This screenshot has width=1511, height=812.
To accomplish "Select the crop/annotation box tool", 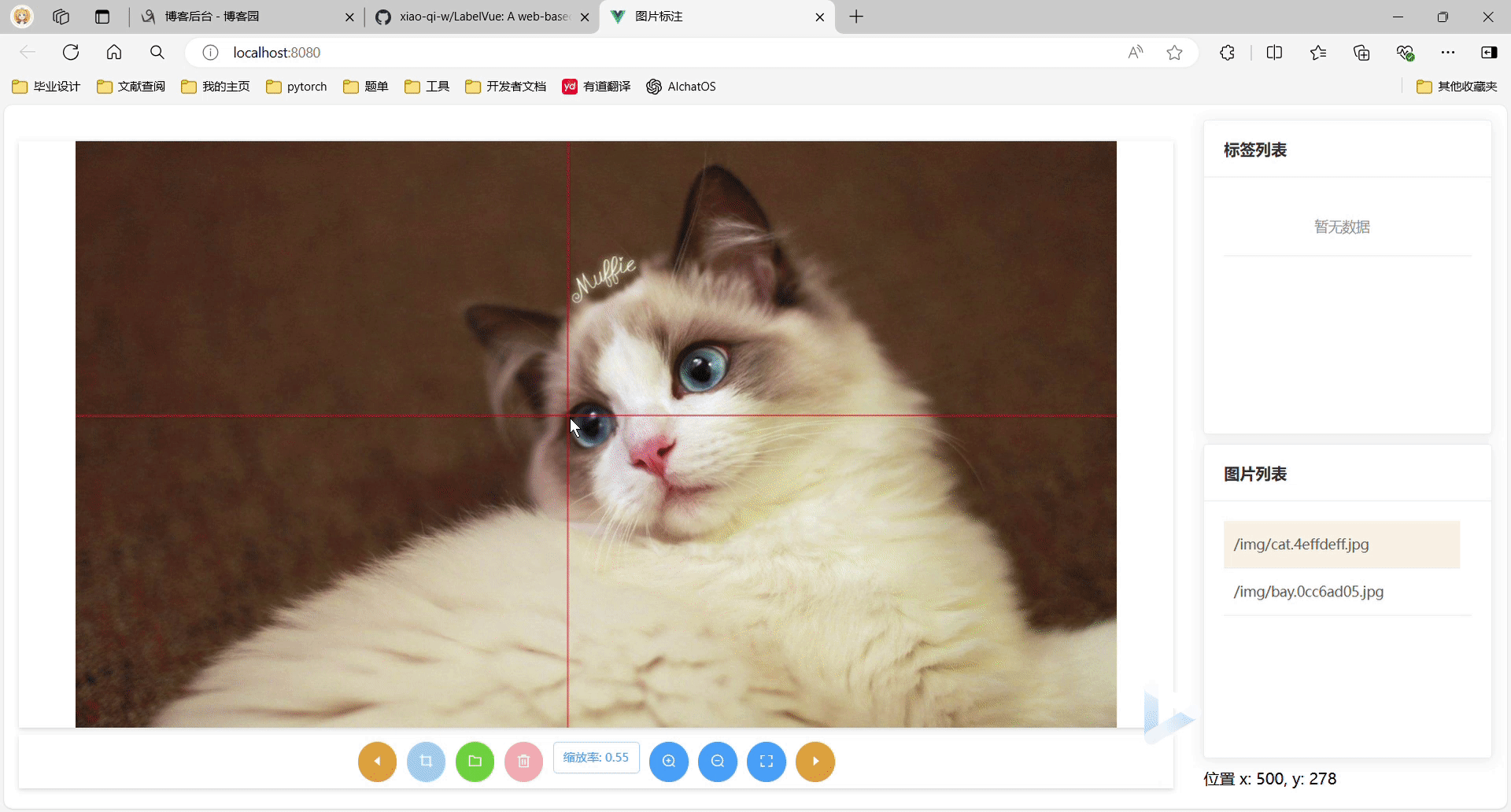I will pos(426,762).
